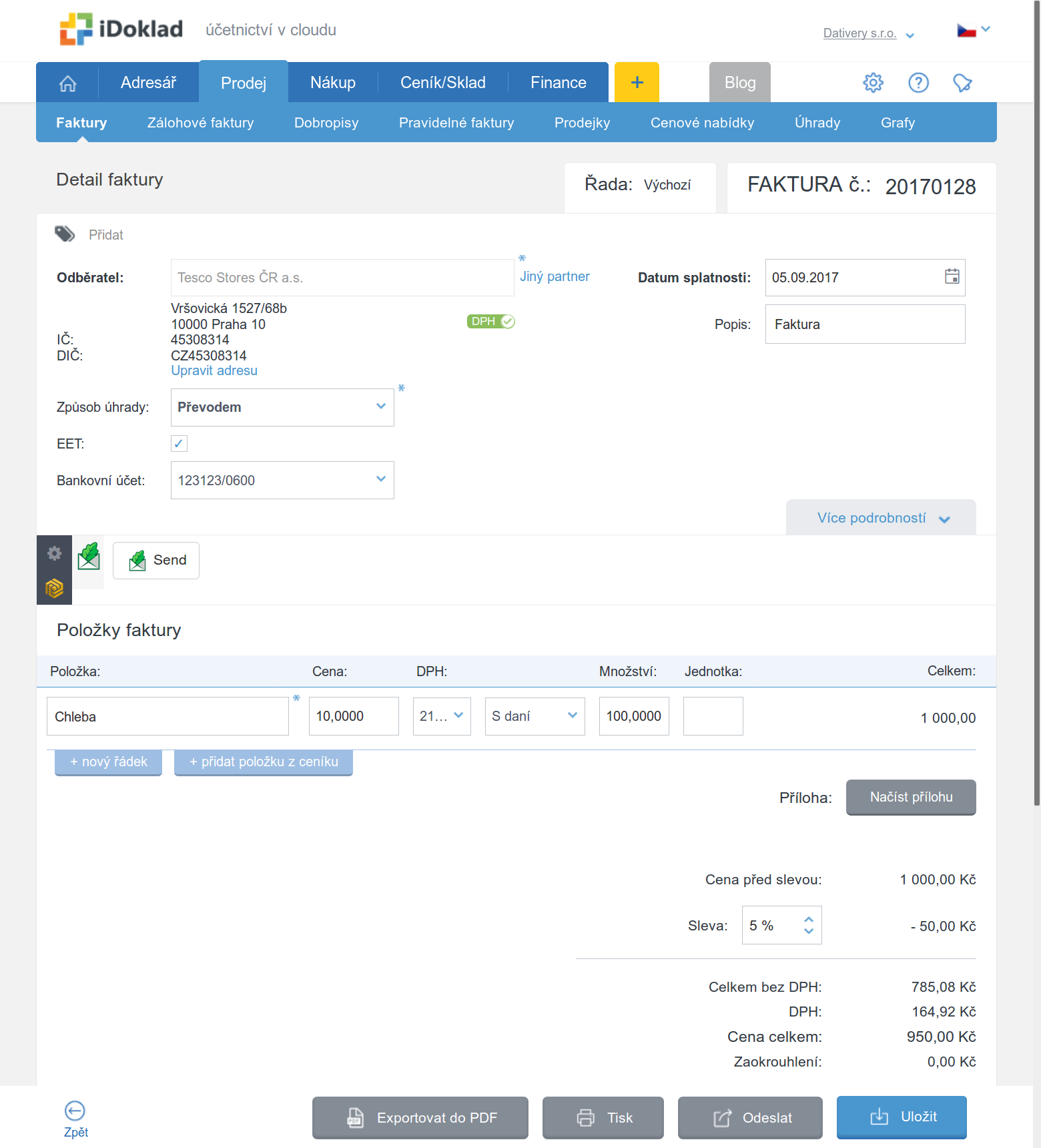1041x1148 pixels.
Task: Click the yellow plus quick-add button
Action: [637, 82]
